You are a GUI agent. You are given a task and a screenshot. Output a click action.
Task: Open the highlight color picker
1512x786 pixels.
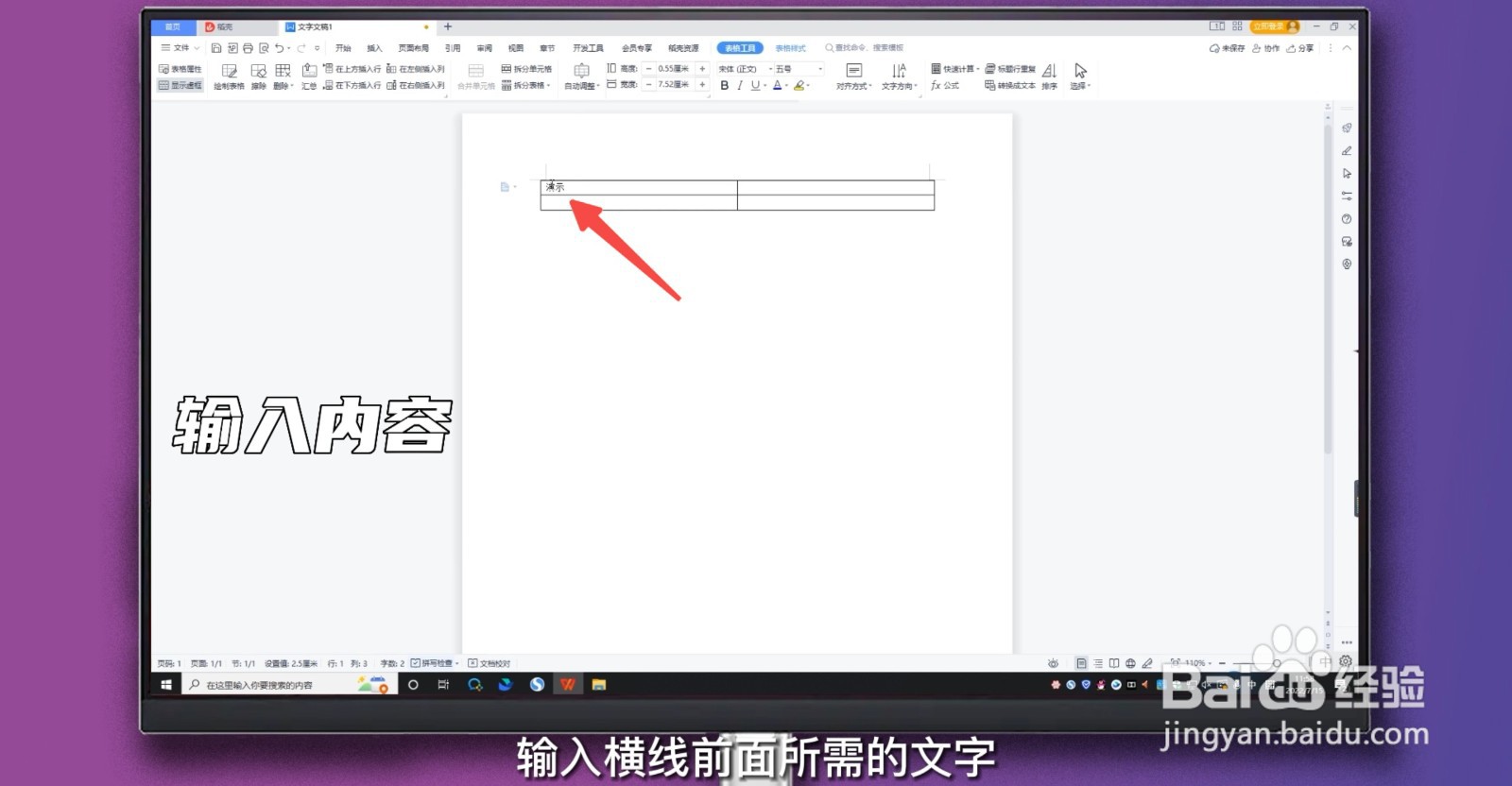click(801, 85)
